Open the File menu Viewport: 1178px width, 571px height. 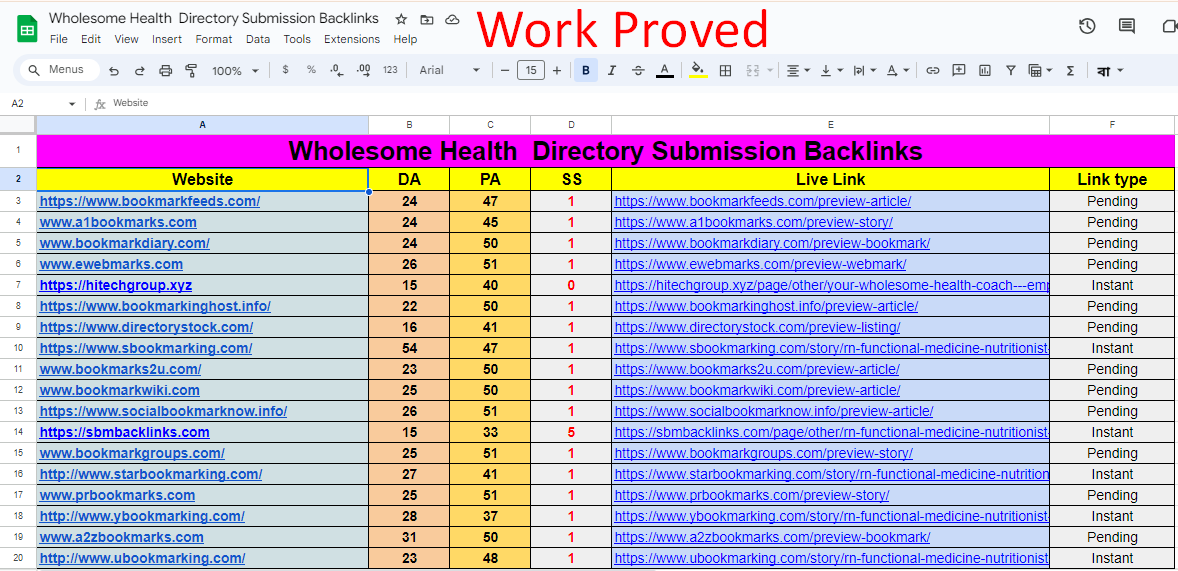59,39
